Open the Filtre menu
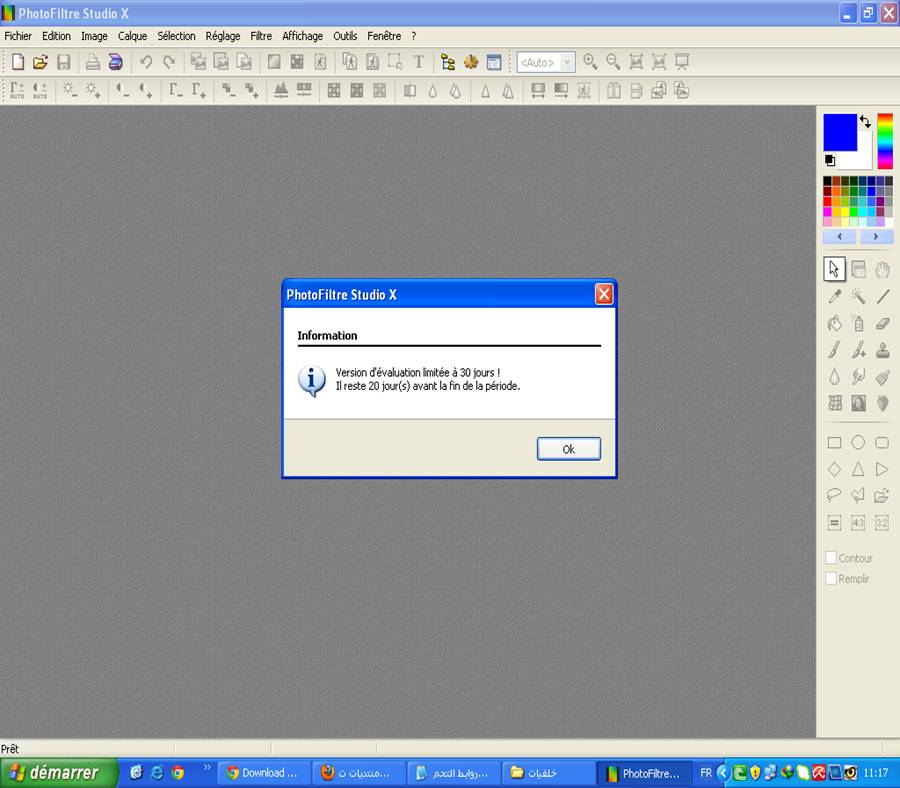This screenshot has height=788, width=900. pos(261,36)
